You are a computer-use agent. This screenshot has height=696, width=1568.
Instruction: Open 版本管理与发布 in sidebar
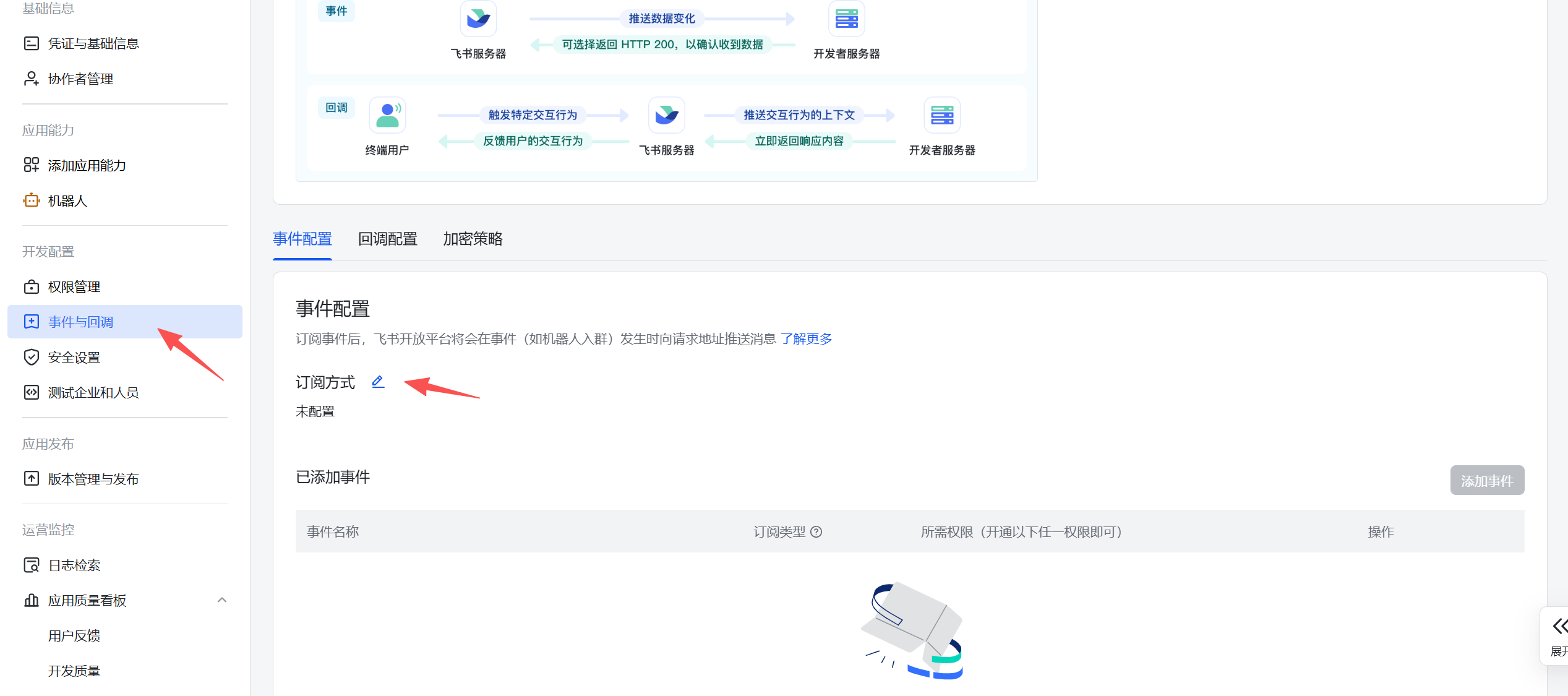[93, 479]
